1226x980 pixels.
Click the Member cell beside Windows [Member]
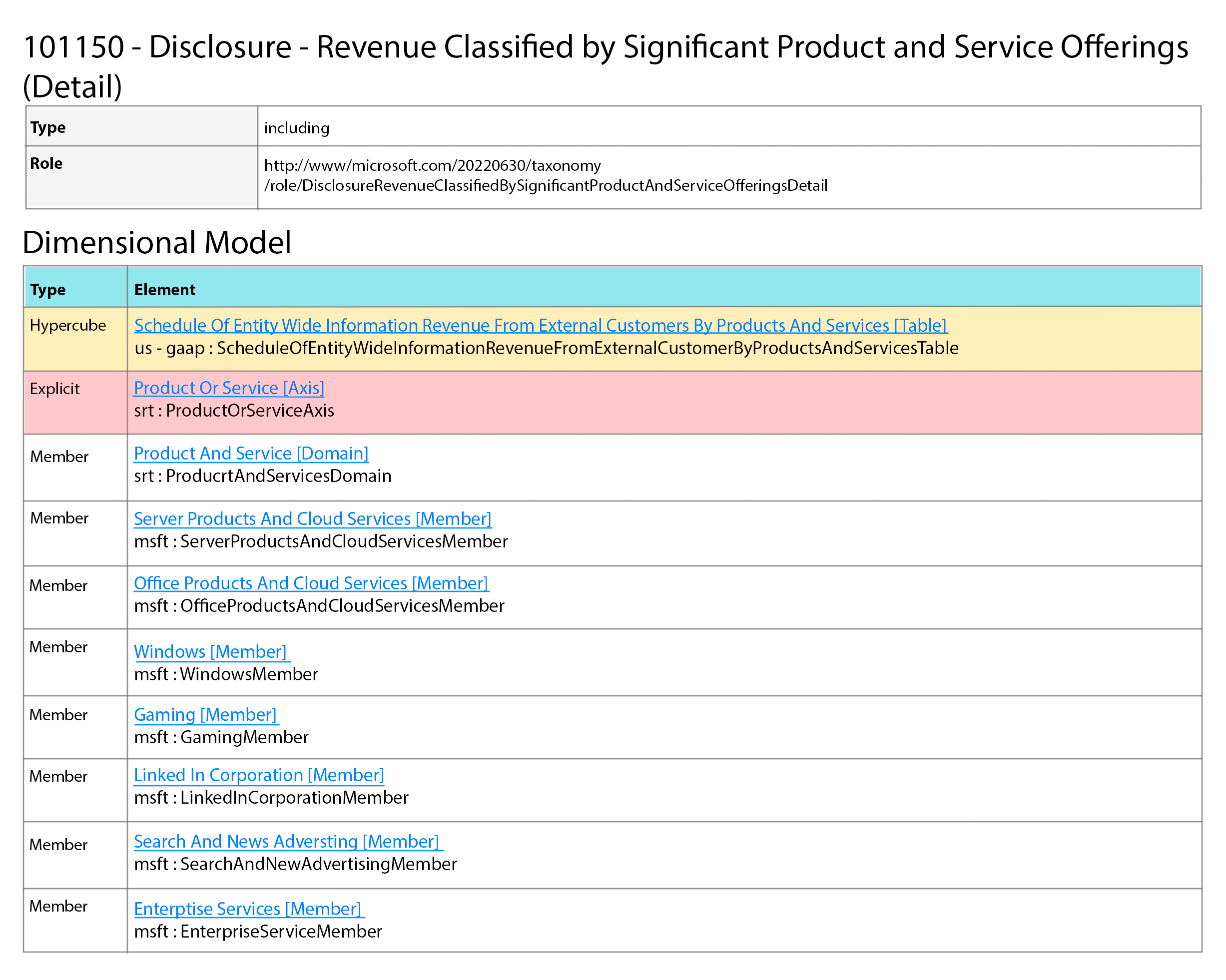(x=75, y=662)
